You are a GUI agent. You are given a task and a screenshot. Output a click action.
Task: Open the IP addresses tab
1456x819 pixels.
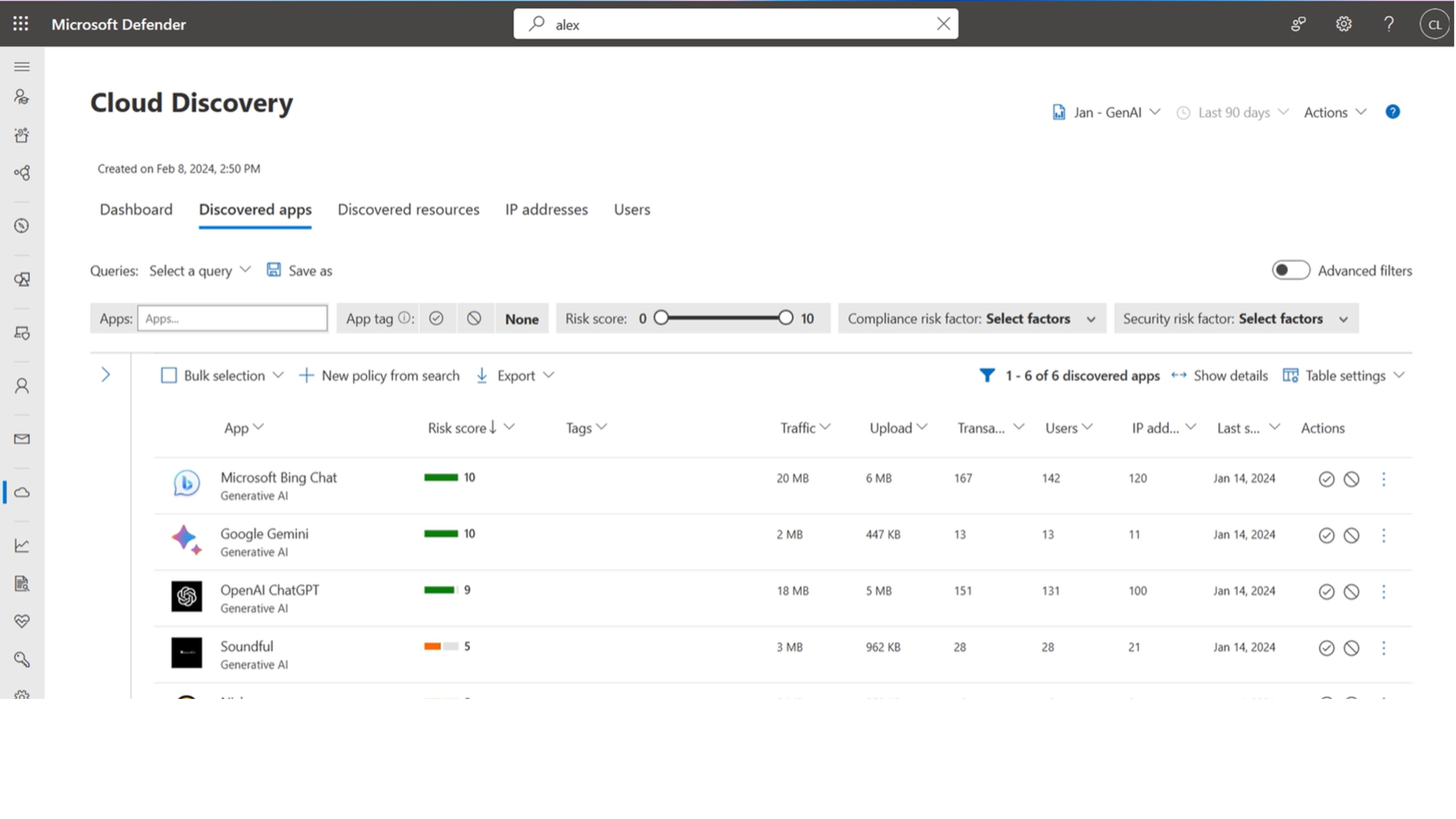click(x=546, y=210)
